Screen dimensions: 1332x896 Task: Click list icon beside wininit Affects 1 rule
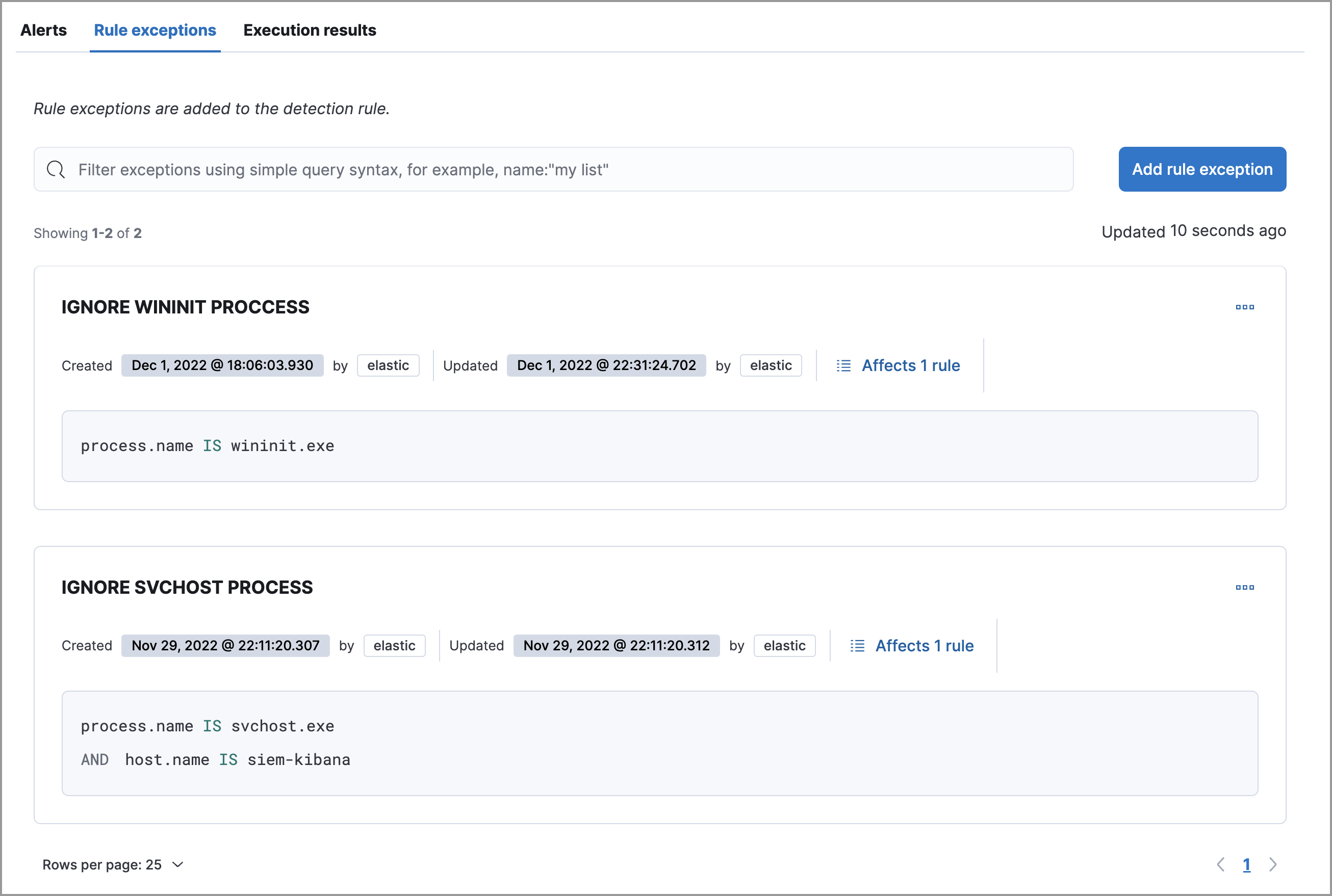click(843, 366)
